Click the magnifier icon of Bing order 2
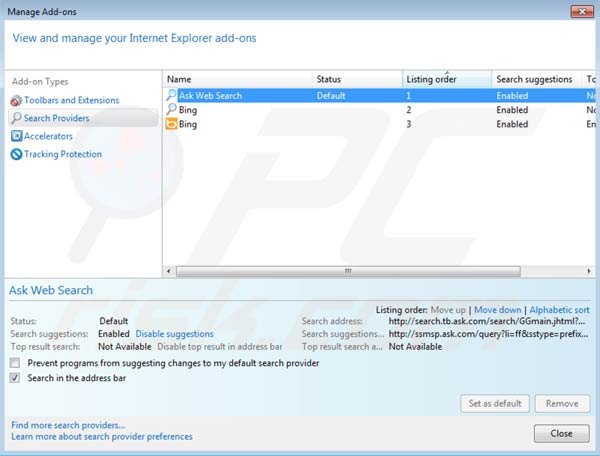 (171, 110)
